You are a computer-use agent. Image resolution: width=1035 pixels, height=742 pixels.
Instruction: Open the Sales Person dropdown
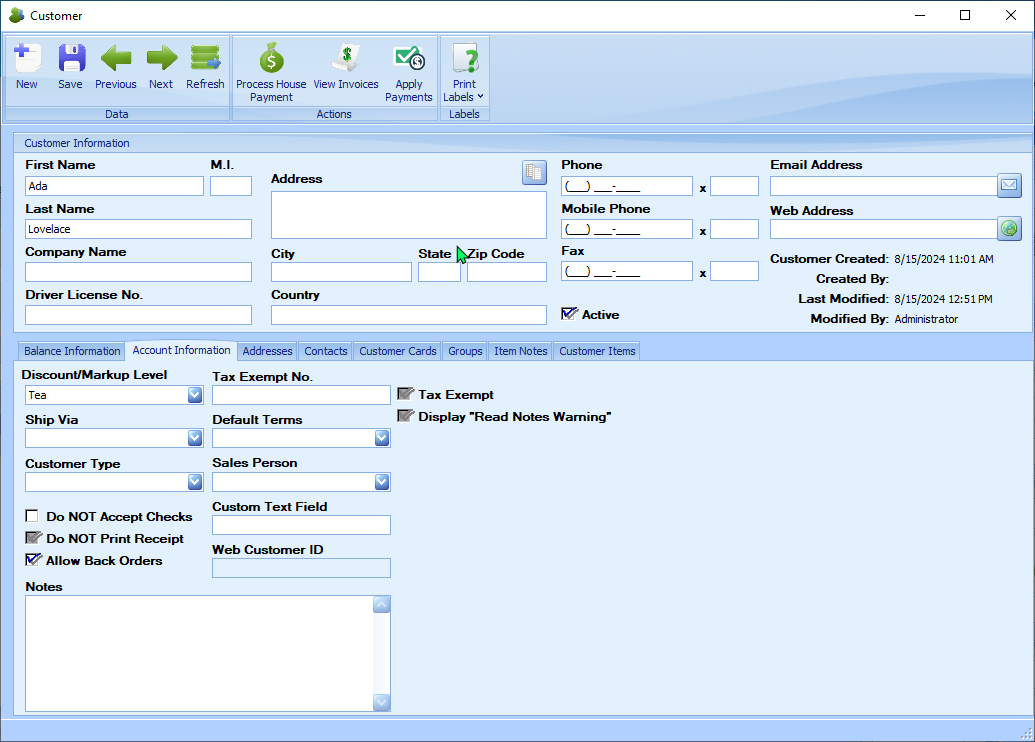382,482
